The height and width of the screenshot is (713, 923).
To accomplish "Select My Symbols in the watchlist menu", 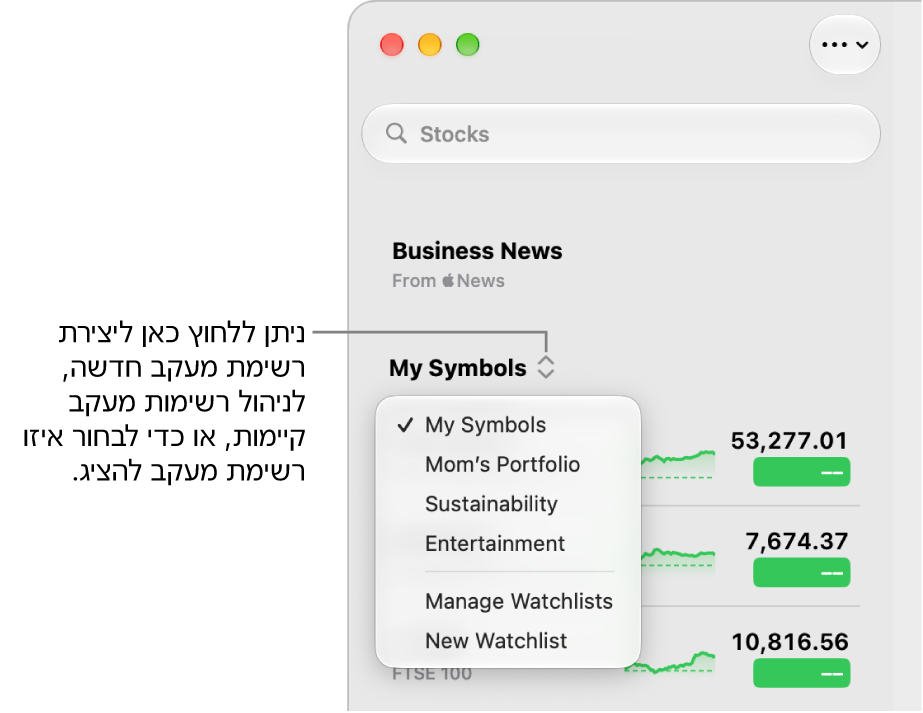I will coord(485,425).
